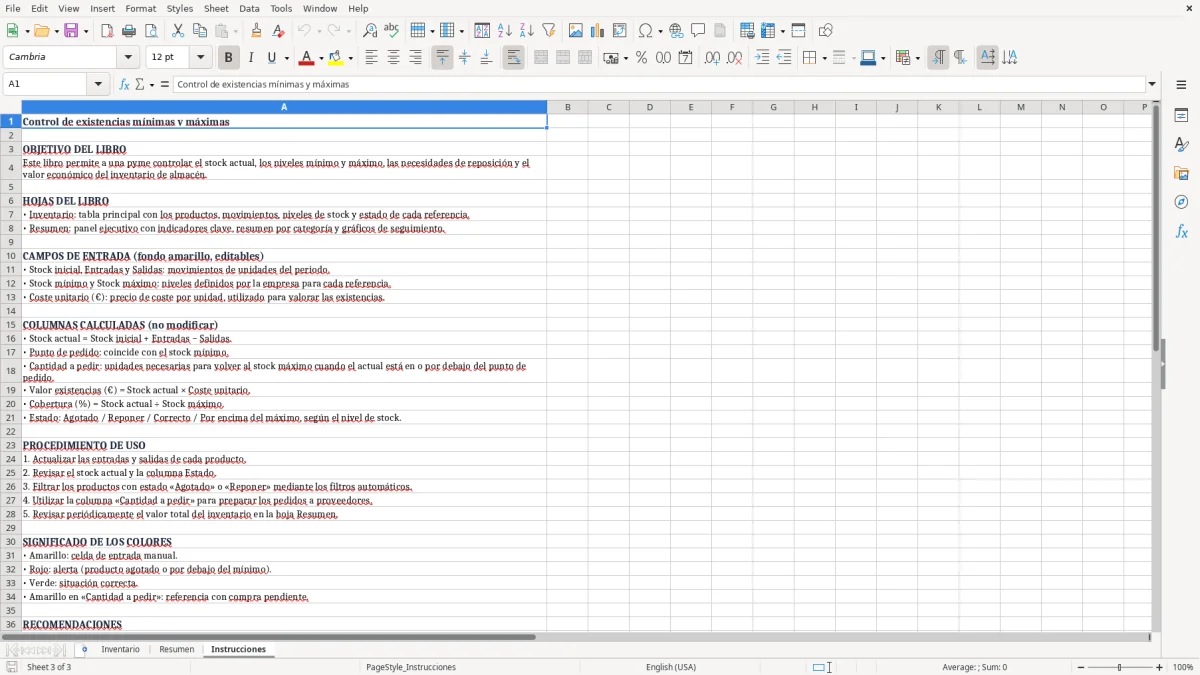This screenshot has width=1200, height=675.
Task: Open Print Preview from toolbar
Action: [x=151, y=31]
